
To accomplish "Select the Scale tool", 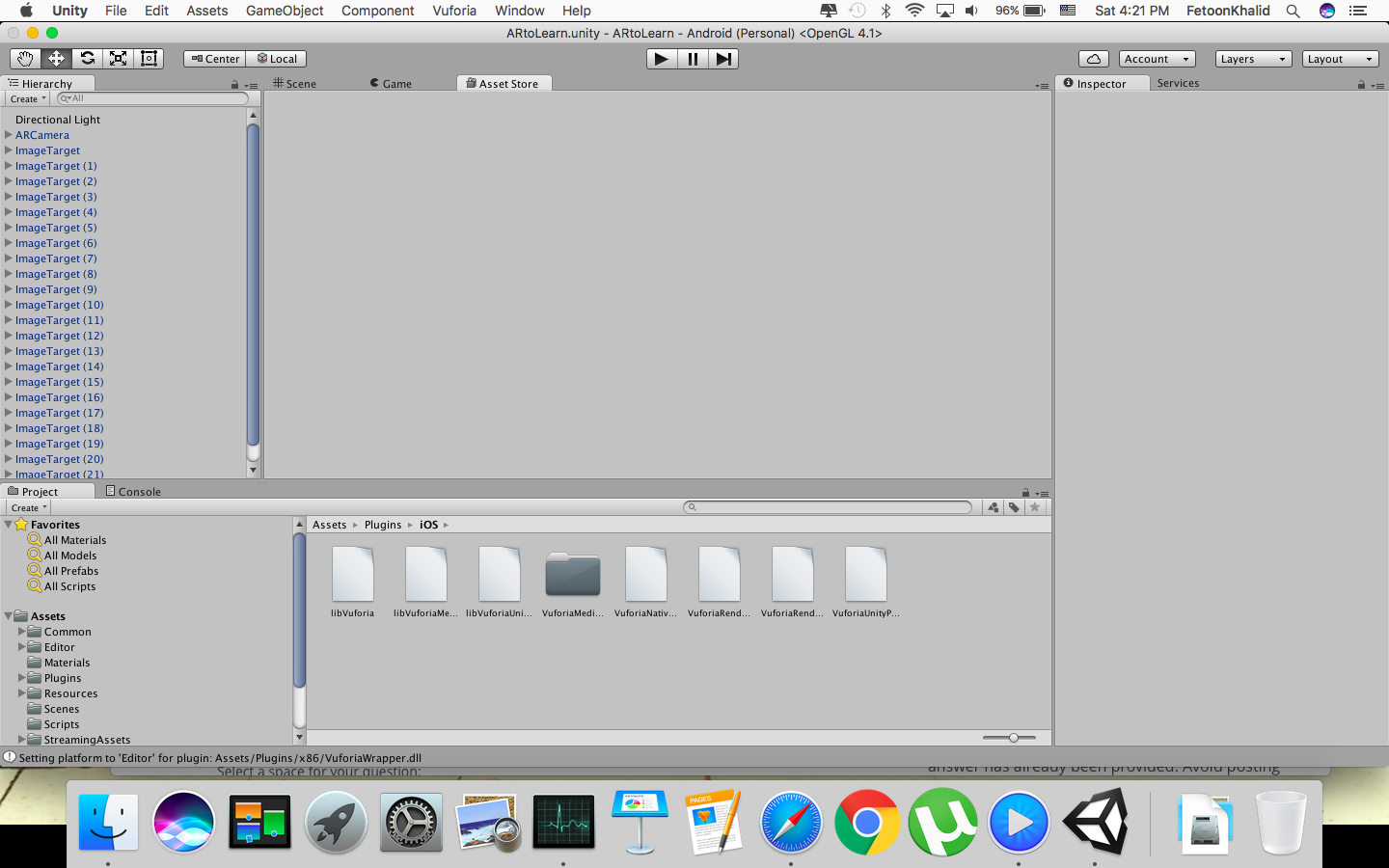I will [x=118, y=59].
